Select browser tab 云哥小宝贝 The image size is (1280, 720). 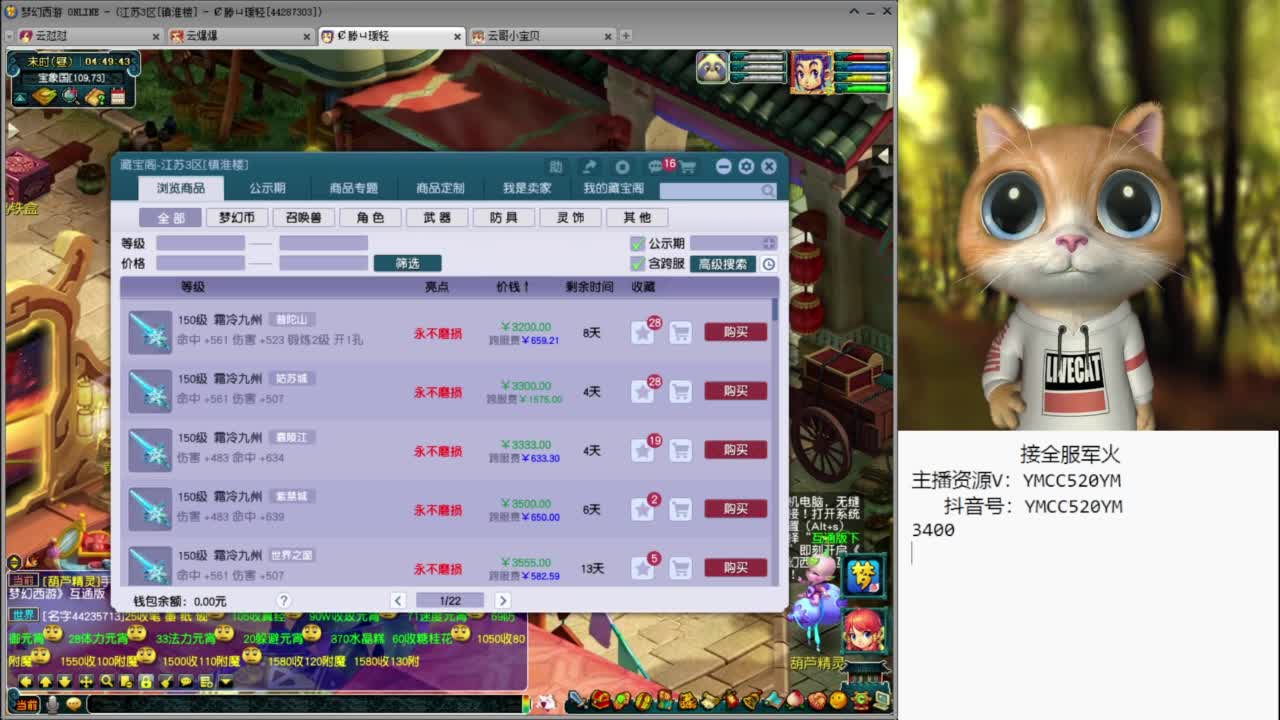[x=540, y=36]
